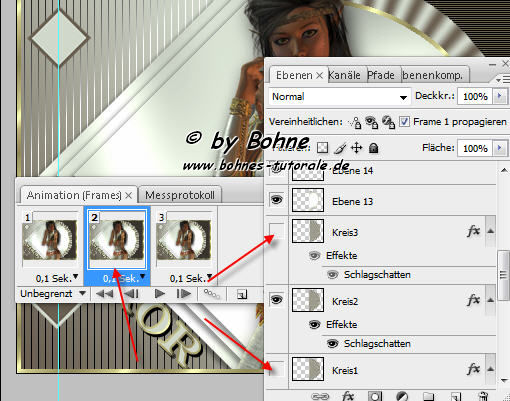The image size is (510, 401).
Task: Open the Messprotokoll tab
Action: pyautogui.click(x=180, y=195)
